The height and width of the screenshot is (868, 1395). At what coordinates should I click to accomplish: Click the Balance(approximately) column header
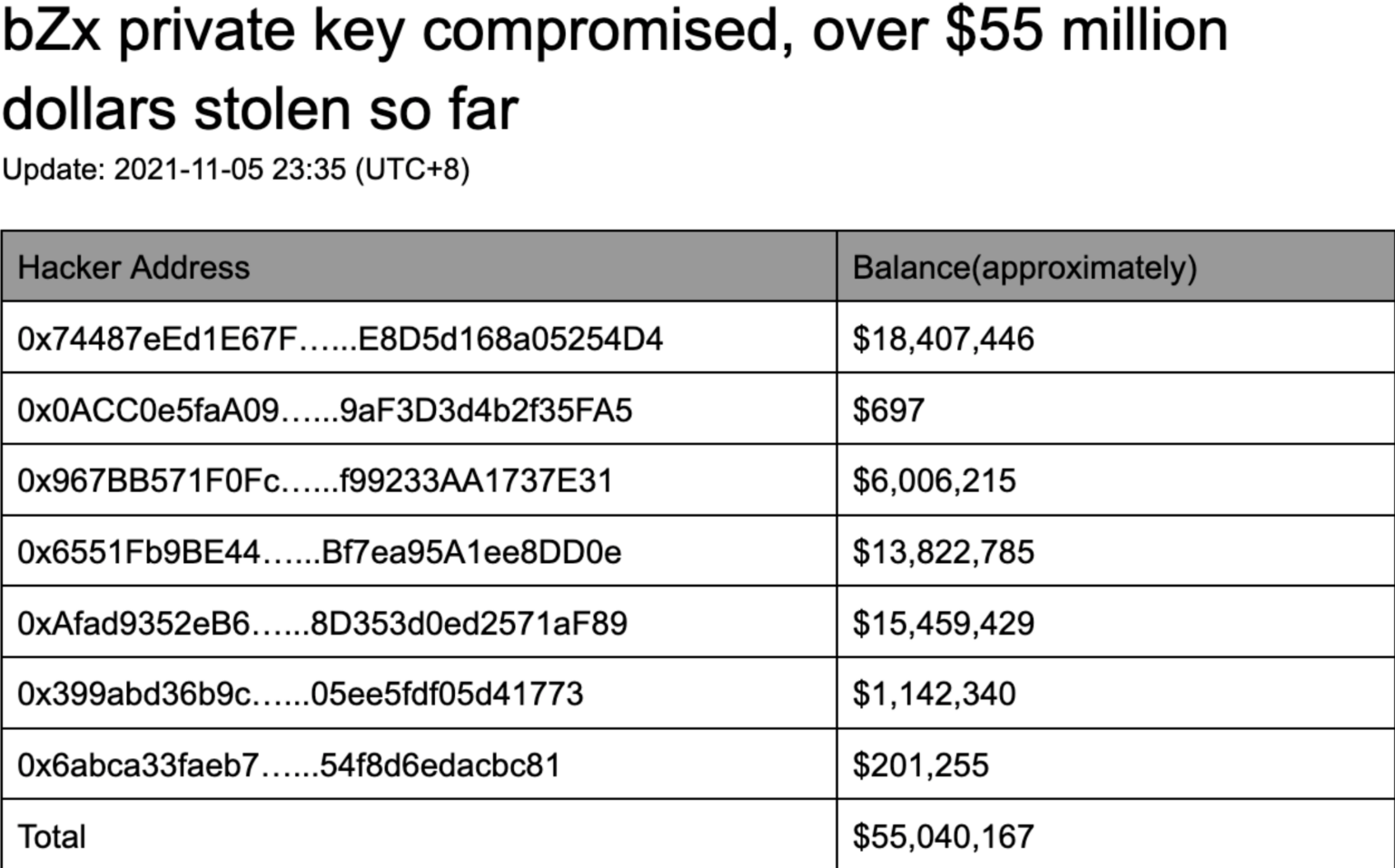coord(1024,268)
